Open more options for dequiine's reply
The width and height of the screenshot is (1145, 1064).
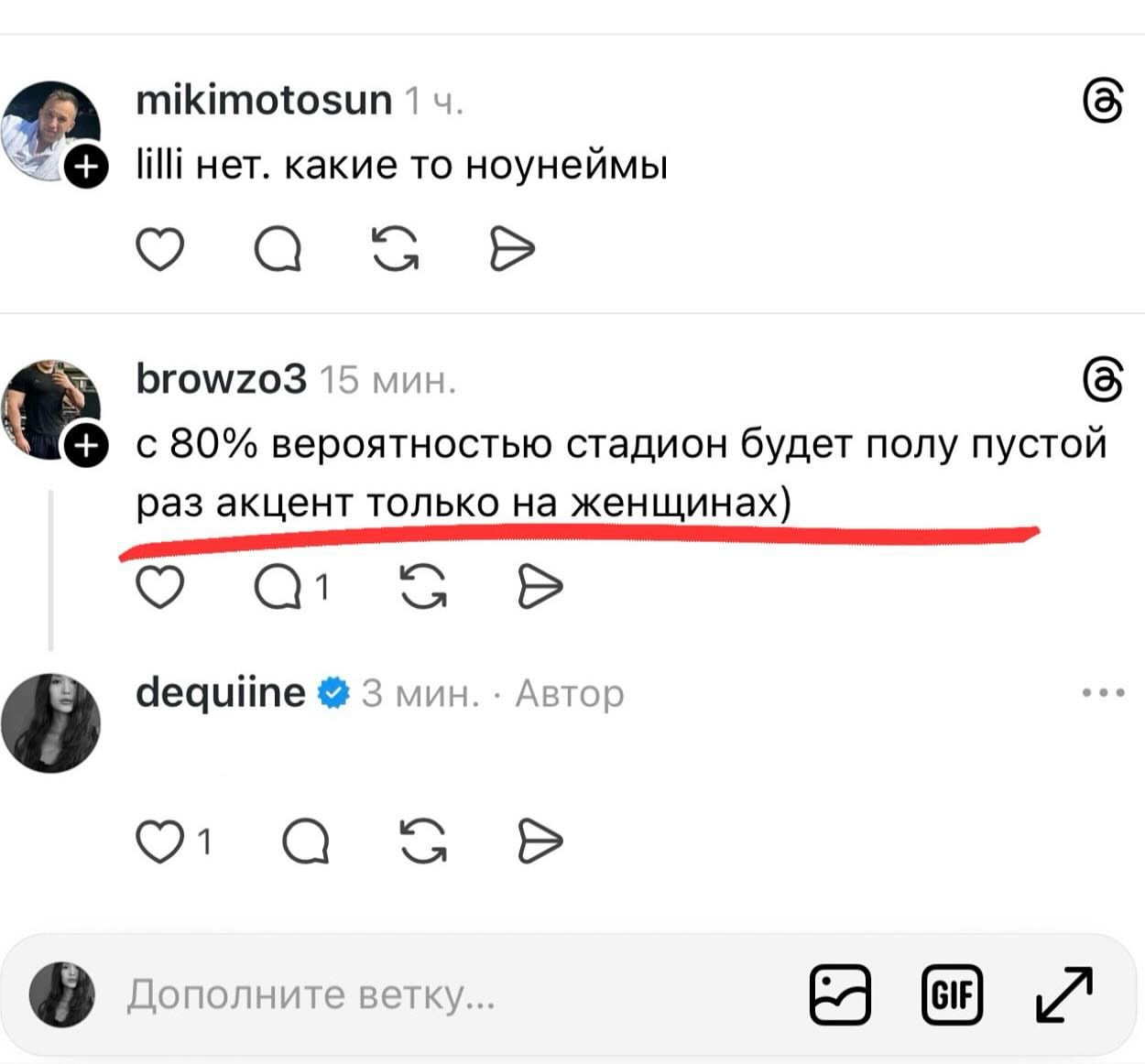click(1103, 693)
